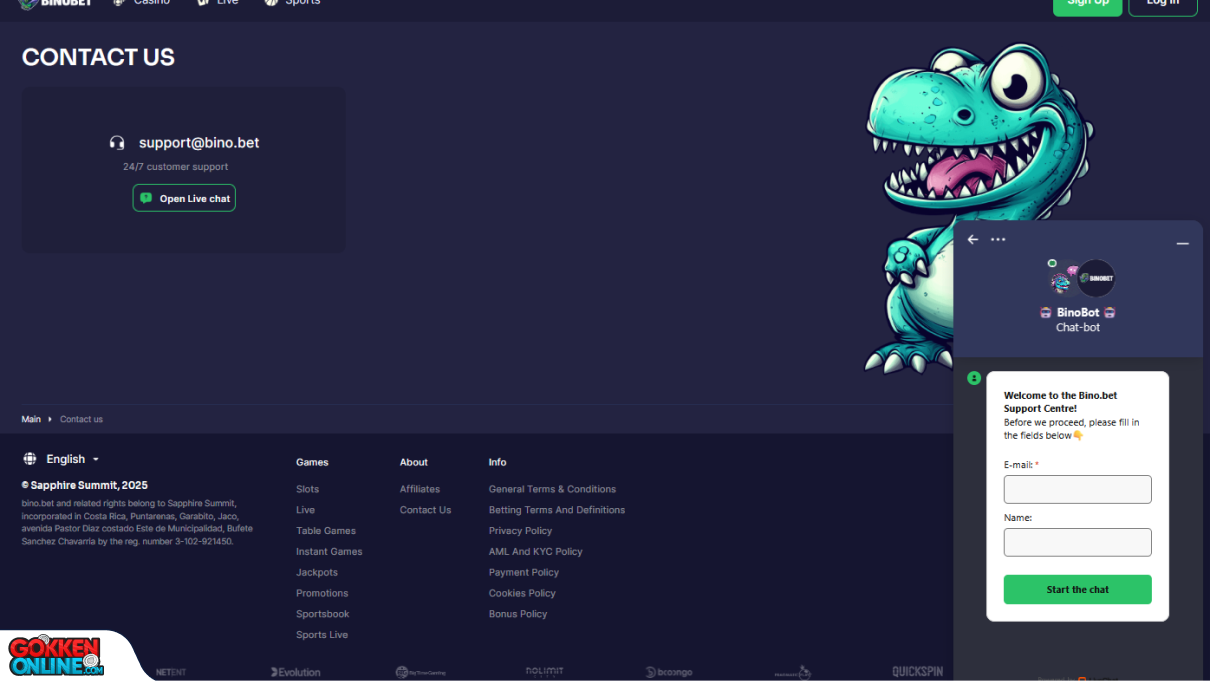Click the green bot icon beside welcome message
The image size is (1210, 681).
(x=974, y=378)
